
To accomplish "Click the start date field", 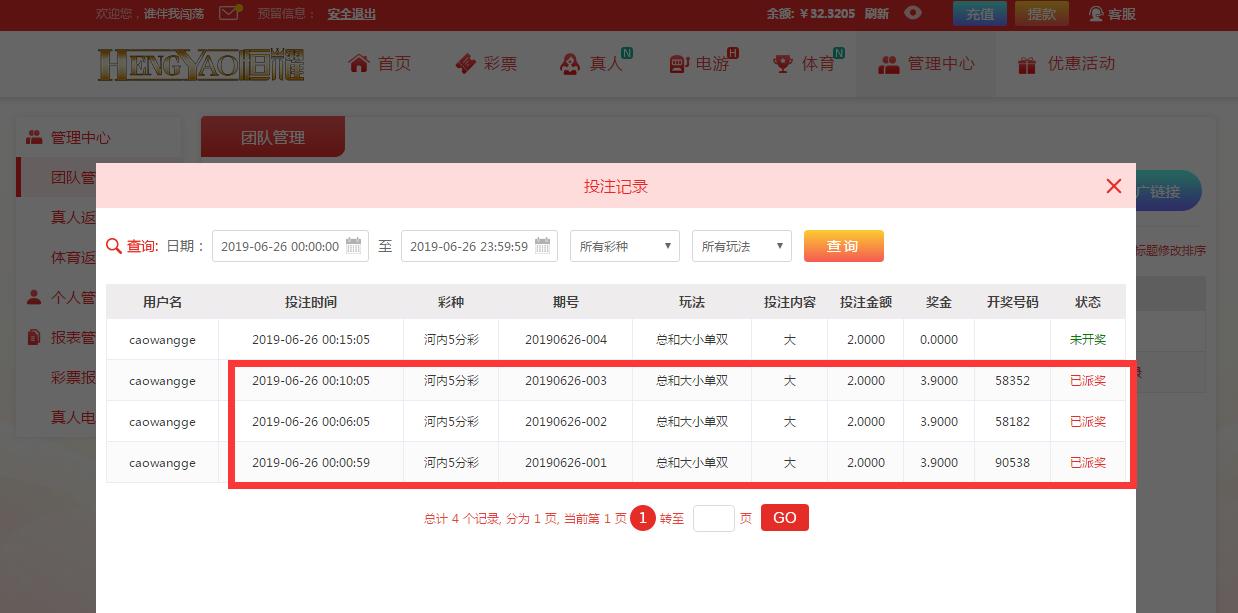I will (x=289, y=246).
